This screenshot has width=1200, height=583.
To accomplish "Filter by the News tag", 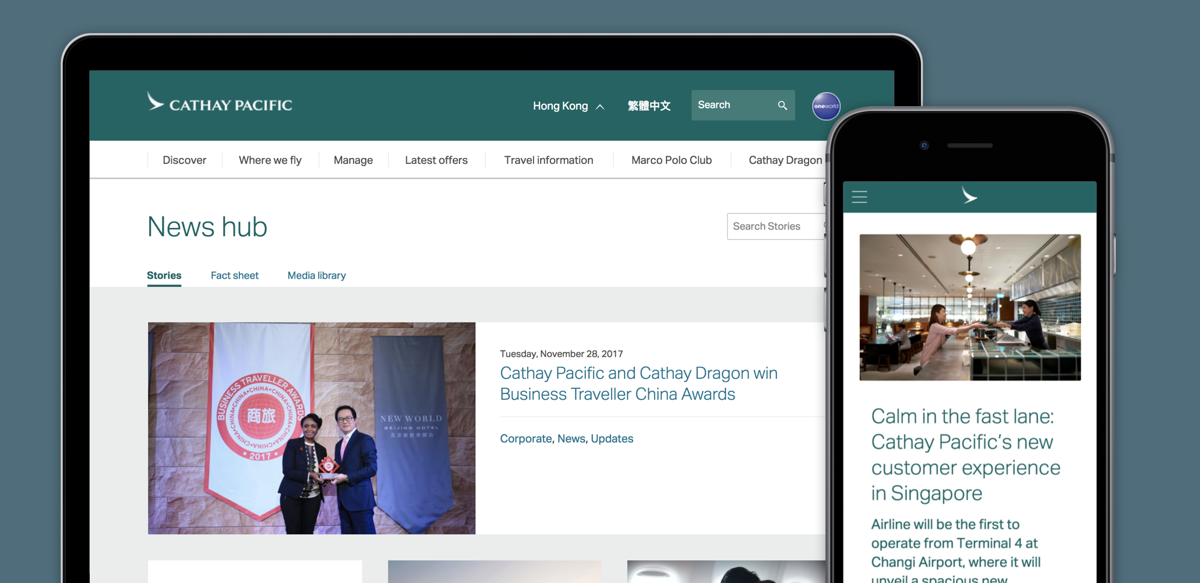I will pyautogui.click(x=571, y=439).
